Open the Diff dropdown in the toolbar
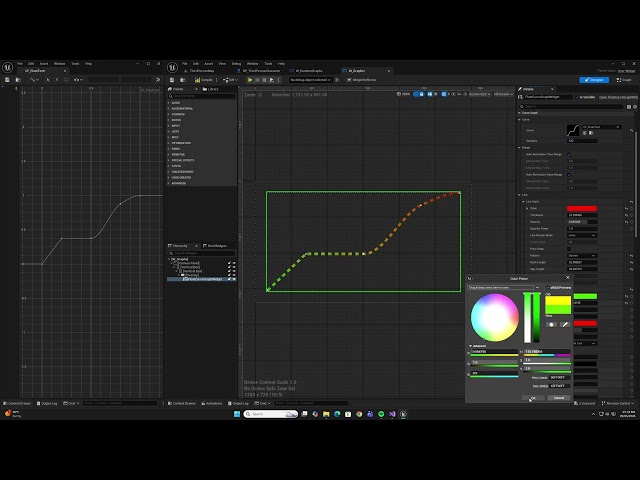Viewport: 640px width, 480px height. [x=231, y=80]
